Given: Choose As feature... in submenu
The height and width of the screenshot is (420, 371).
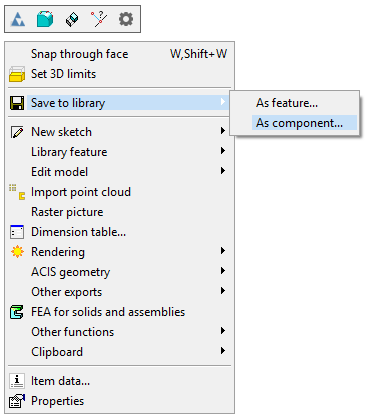Looking at the screenshot, I should 294,103.
